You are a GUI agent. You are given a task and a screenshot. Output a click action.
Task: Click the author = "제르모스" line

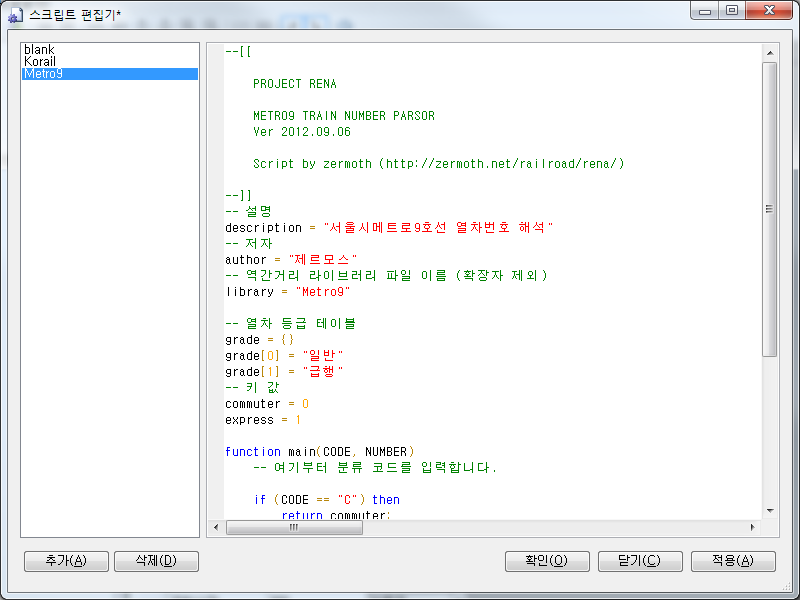[x=291, y=260]
